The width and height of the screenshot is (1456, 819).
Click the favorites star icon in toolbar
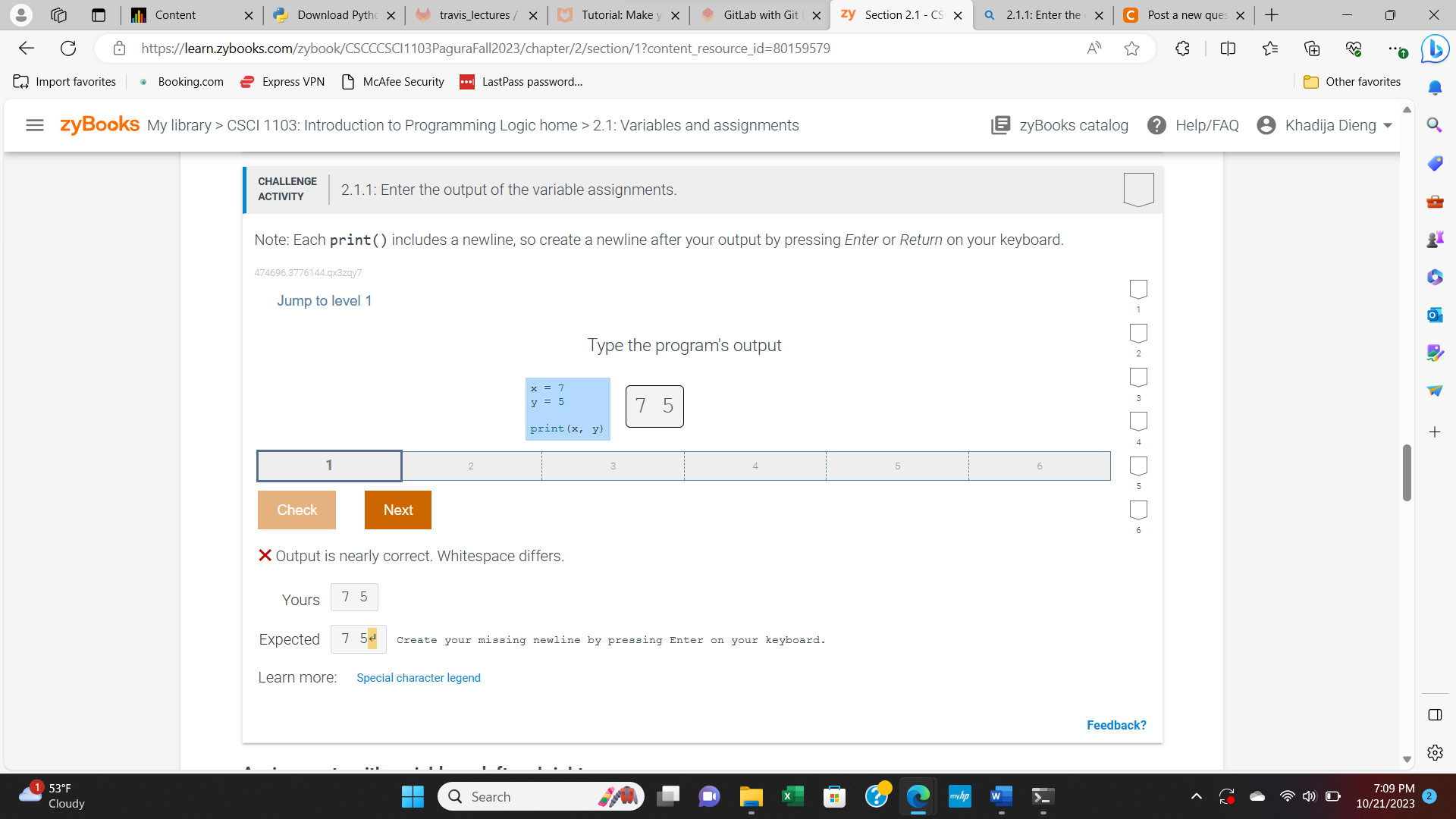coord(1131,48)
